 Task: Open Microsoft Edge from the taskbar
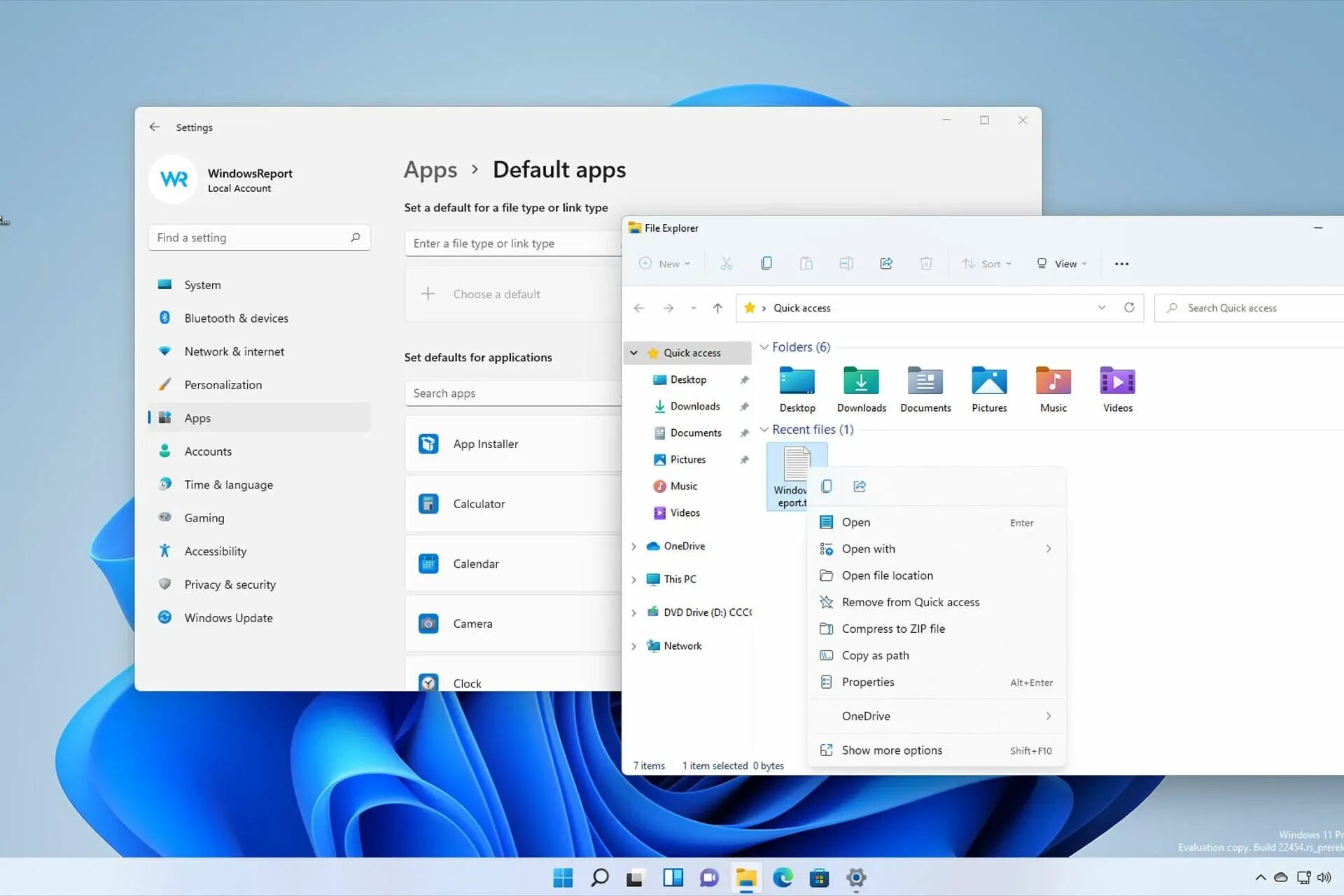click(x=783, y=877)
